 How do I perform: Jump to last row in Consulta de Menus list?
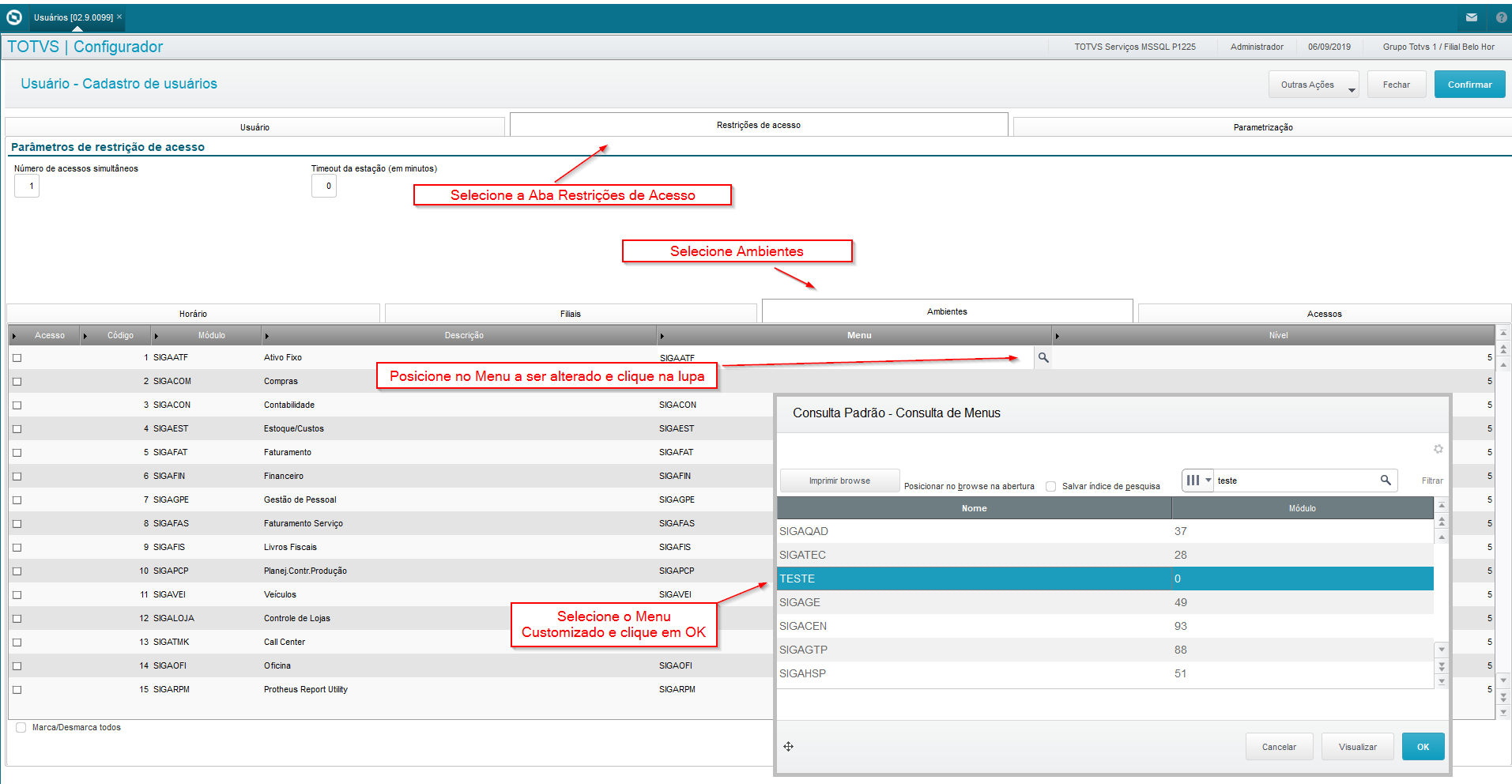pyautogui.click(x=1442, y=681)
